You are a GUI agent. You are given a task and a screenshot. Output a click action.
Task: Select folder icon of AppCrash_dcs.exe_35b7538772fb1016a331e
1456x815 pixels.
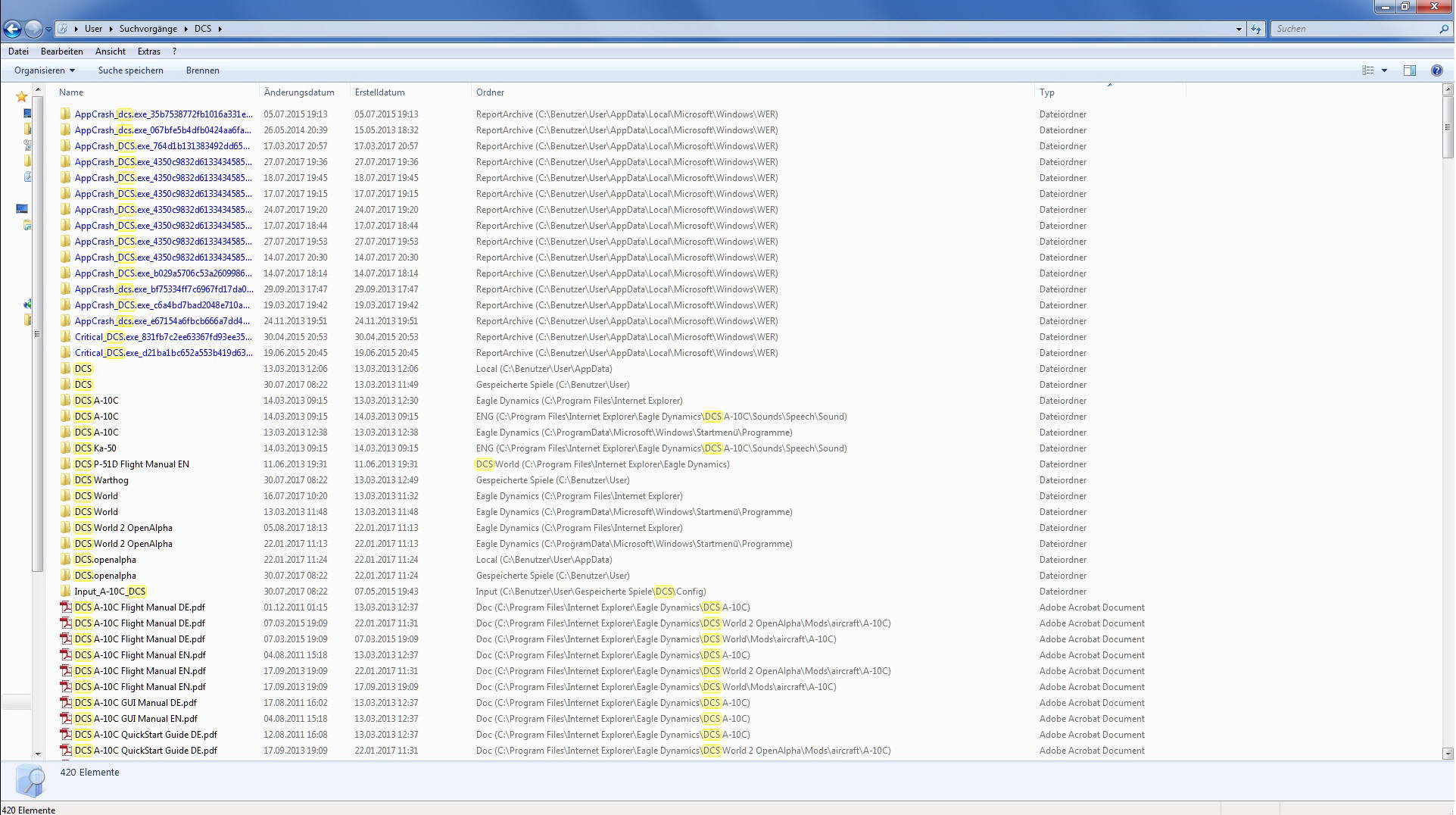(x=66, y=114)
